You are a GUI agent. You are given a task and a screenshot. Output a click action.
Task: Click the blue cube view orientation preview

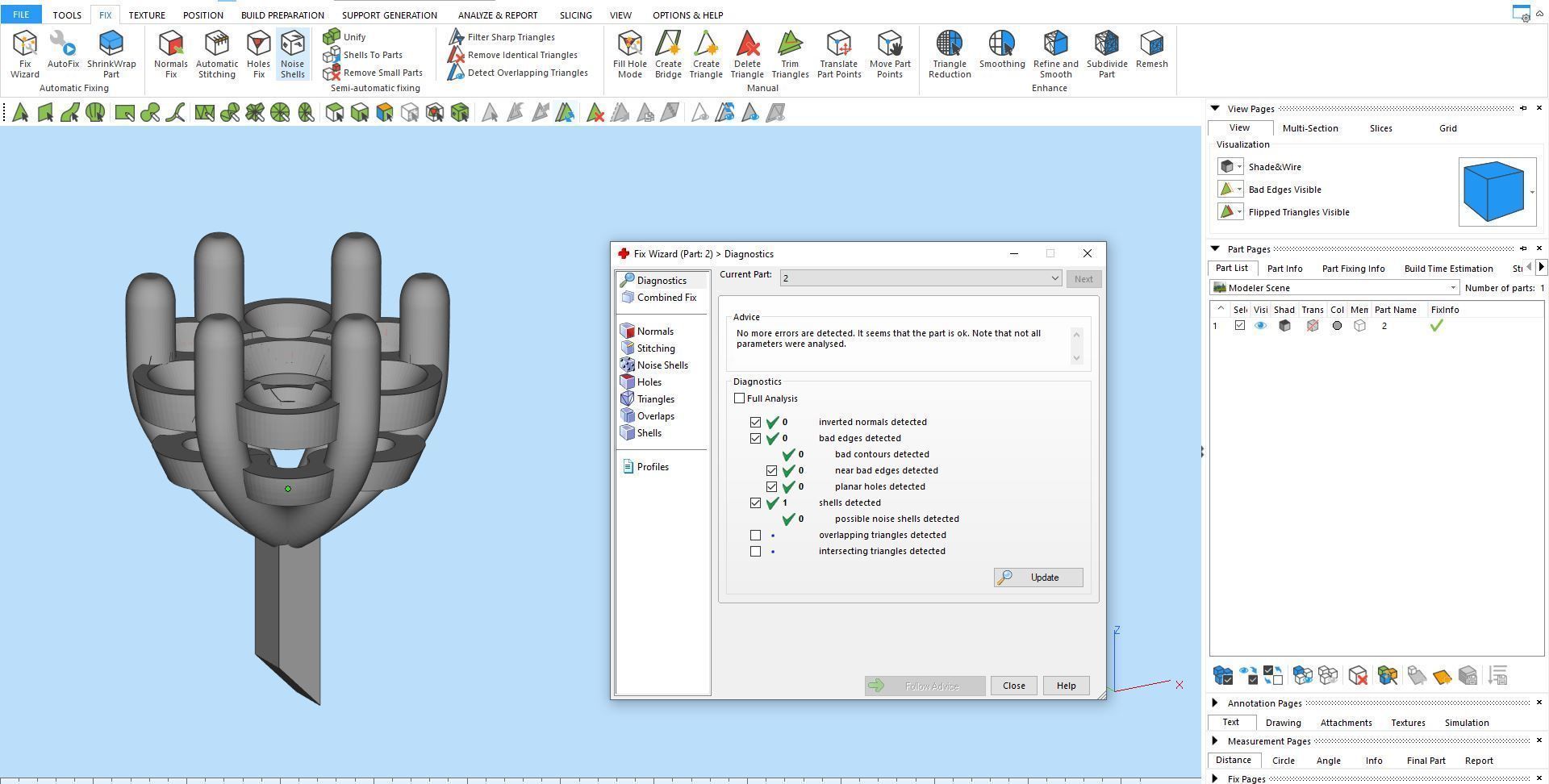(x=1493, y=192)
